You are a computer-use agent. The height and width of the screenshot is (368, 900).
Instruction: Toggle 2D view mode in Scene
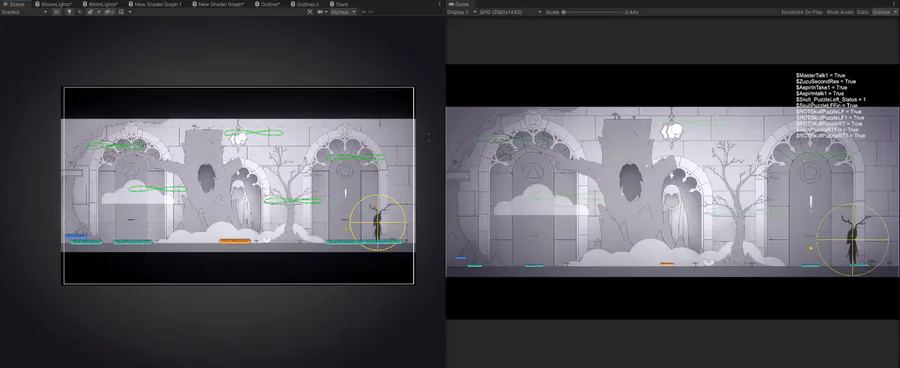coord(56,11)
